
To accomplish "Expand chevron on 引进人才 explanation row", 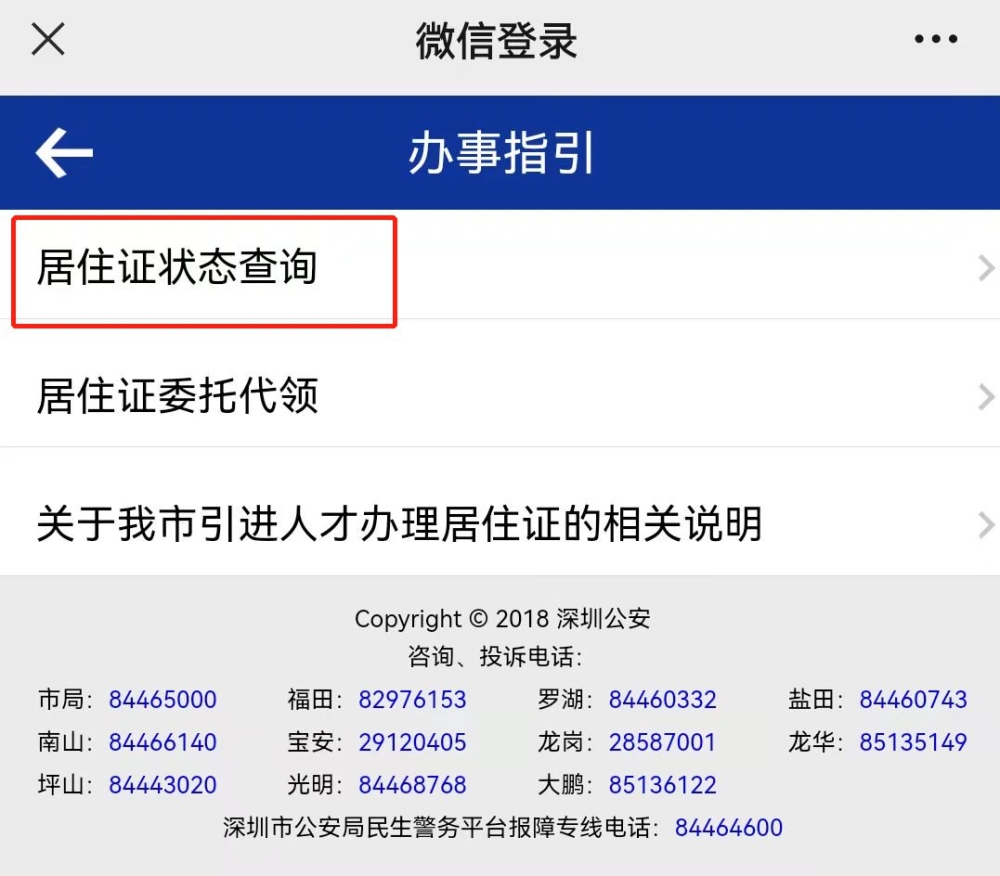I will click(986, 525).
